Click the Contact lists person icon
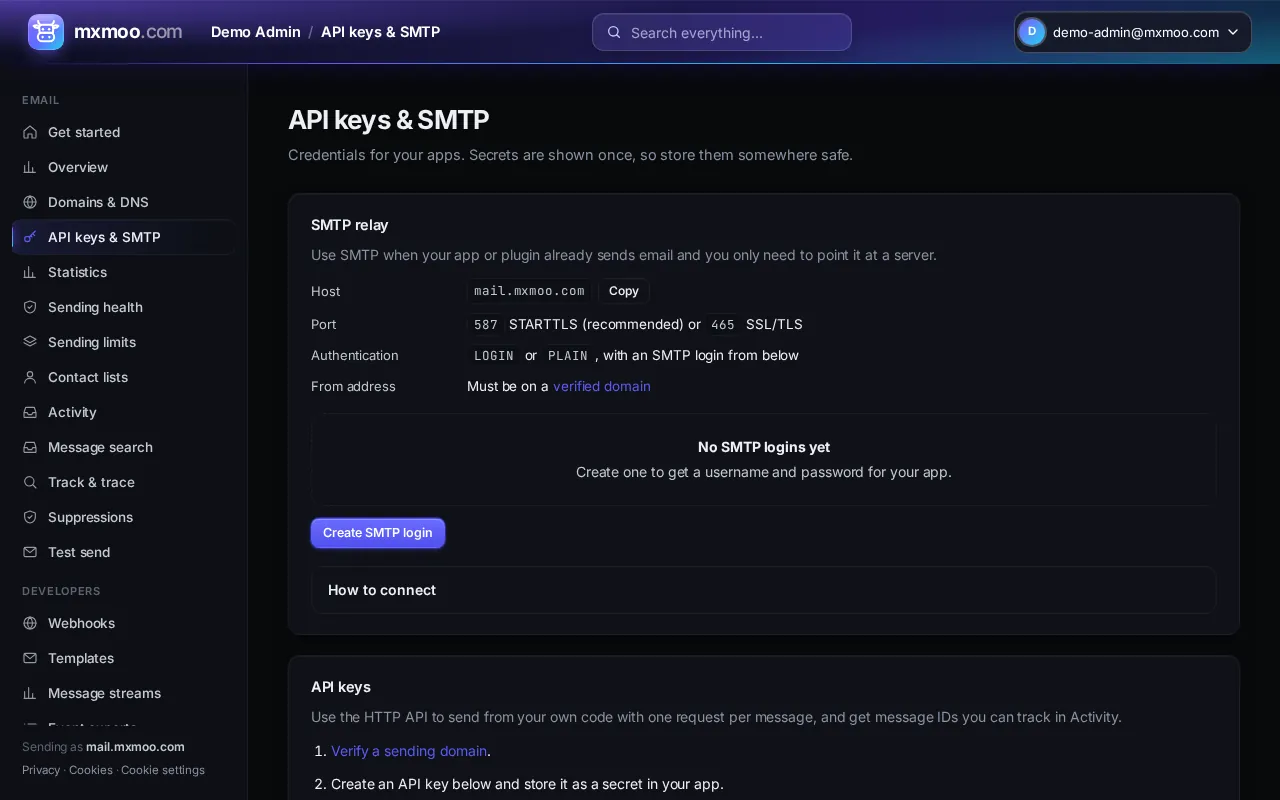Viewport: 1280px width, 800px height. pos(30,377)
